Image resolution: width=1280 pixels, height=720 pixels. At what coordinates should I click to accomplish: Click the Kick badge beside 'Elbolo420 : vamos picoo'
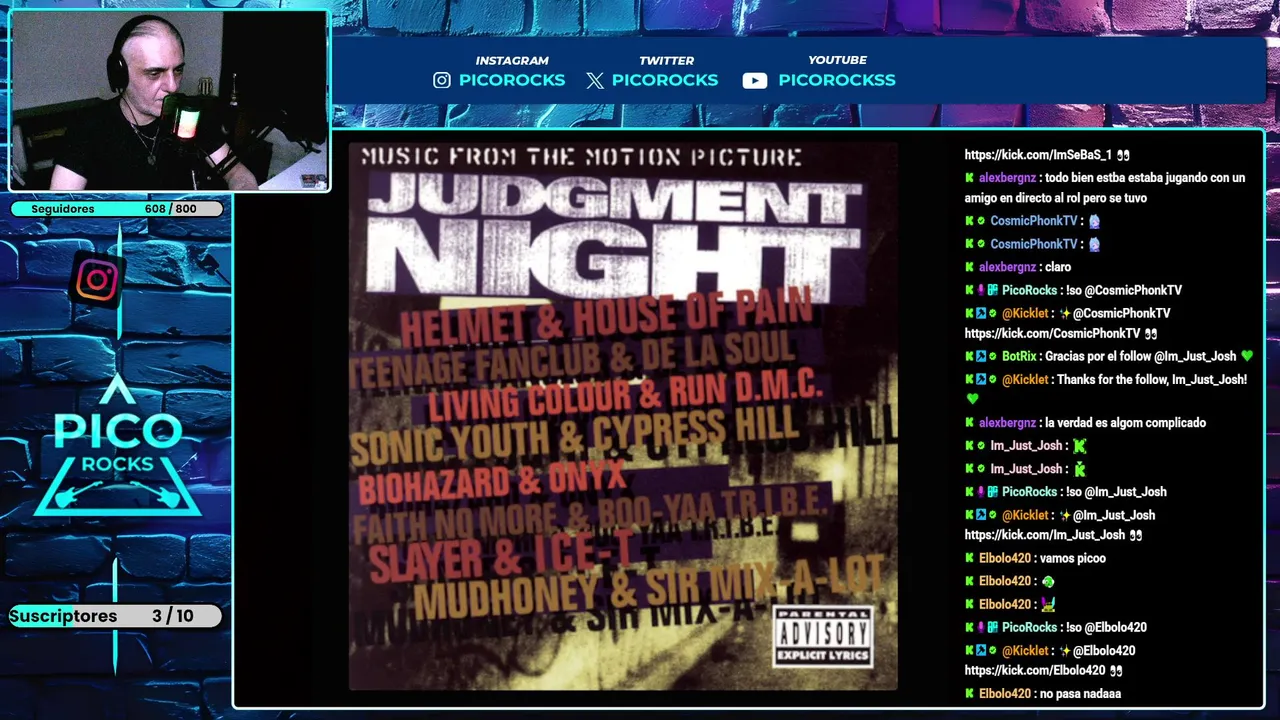[x=969, y=558]
